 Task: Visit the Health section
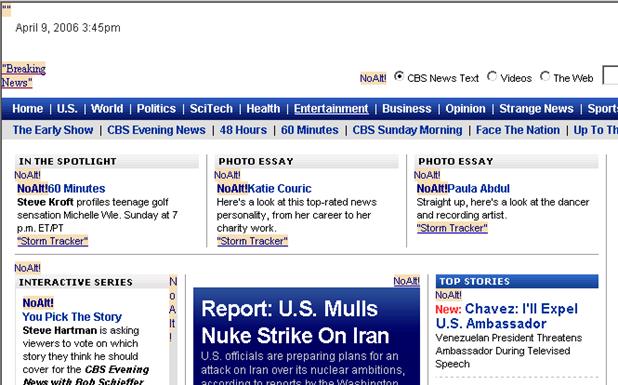(x=263, y=109)
